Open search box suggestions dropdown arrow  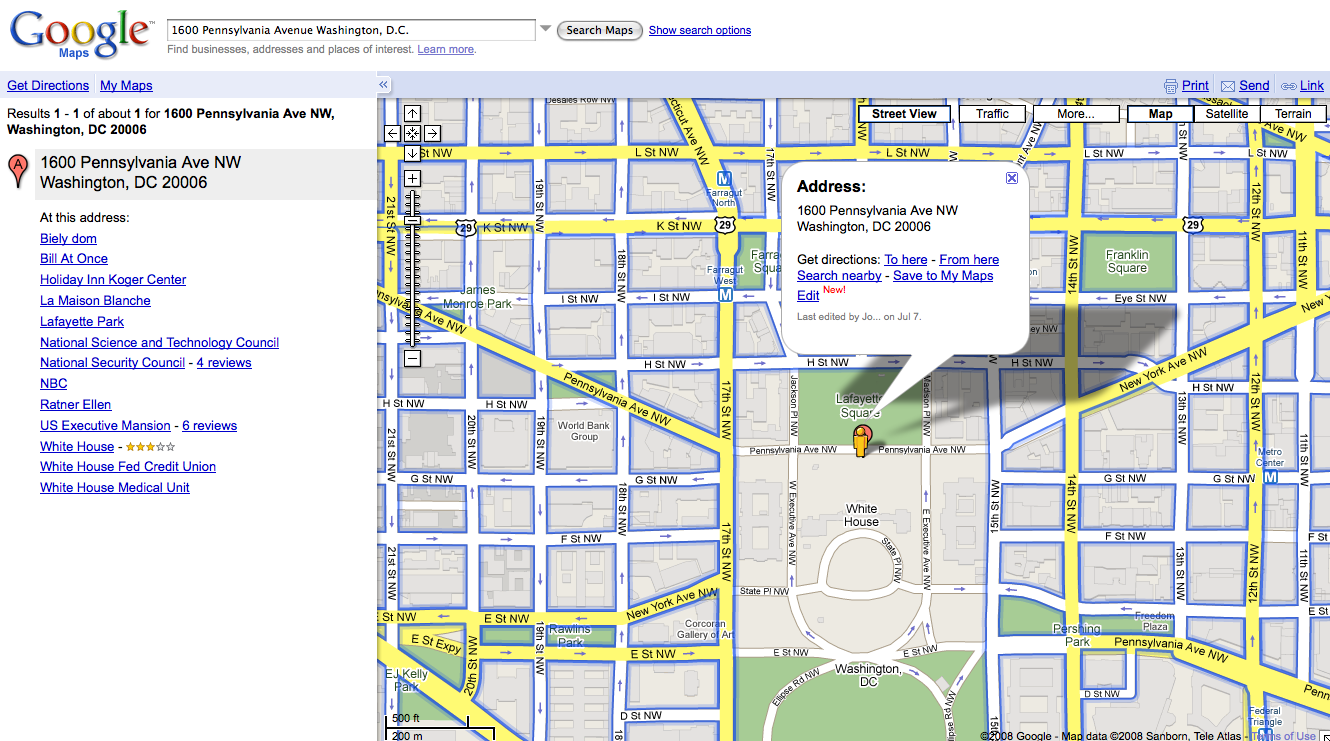(545, 30)
